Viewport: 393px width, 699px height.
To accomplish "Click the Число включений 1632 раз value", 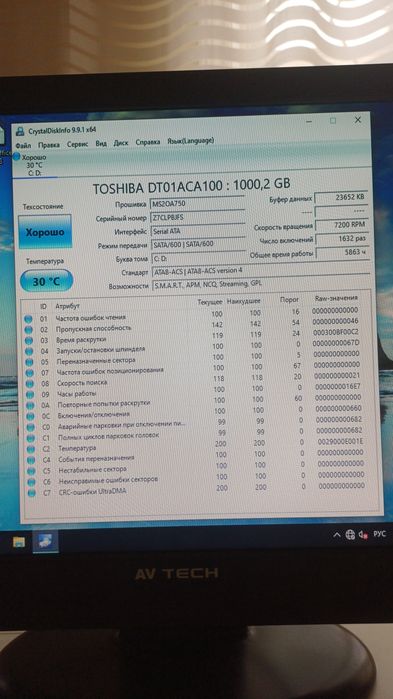I will click(x=342, y=239).
